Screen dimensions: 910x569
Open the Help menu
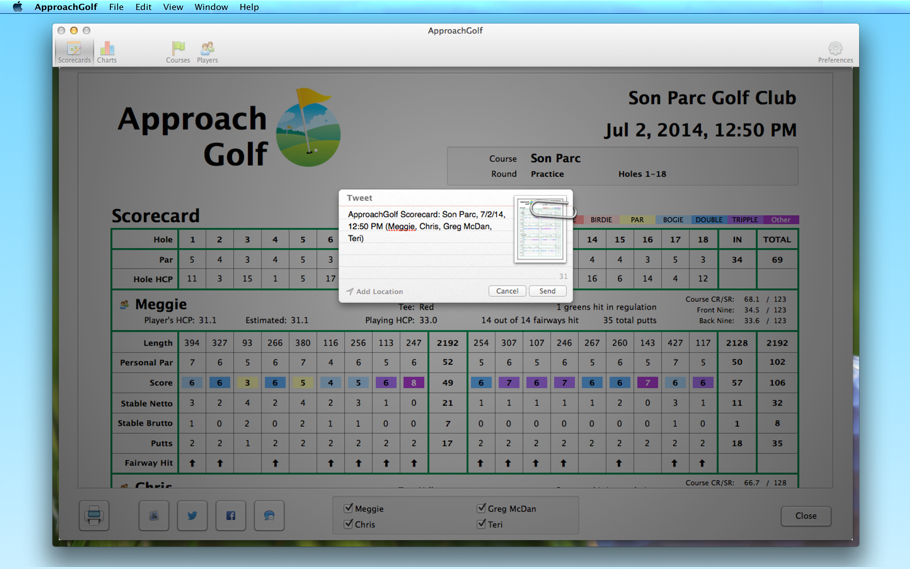(x=249, y=7)
